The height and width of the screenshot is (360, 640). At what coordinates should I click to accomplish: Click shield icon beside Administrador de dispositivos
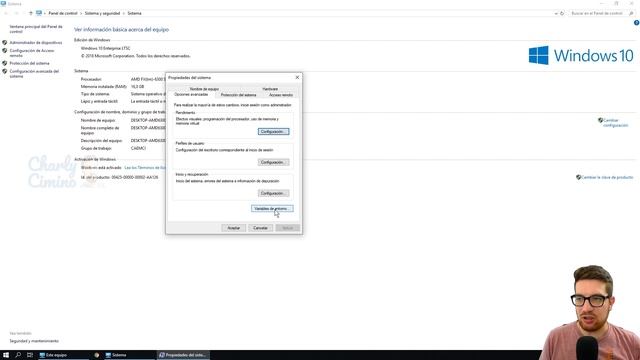click(4, 42)
